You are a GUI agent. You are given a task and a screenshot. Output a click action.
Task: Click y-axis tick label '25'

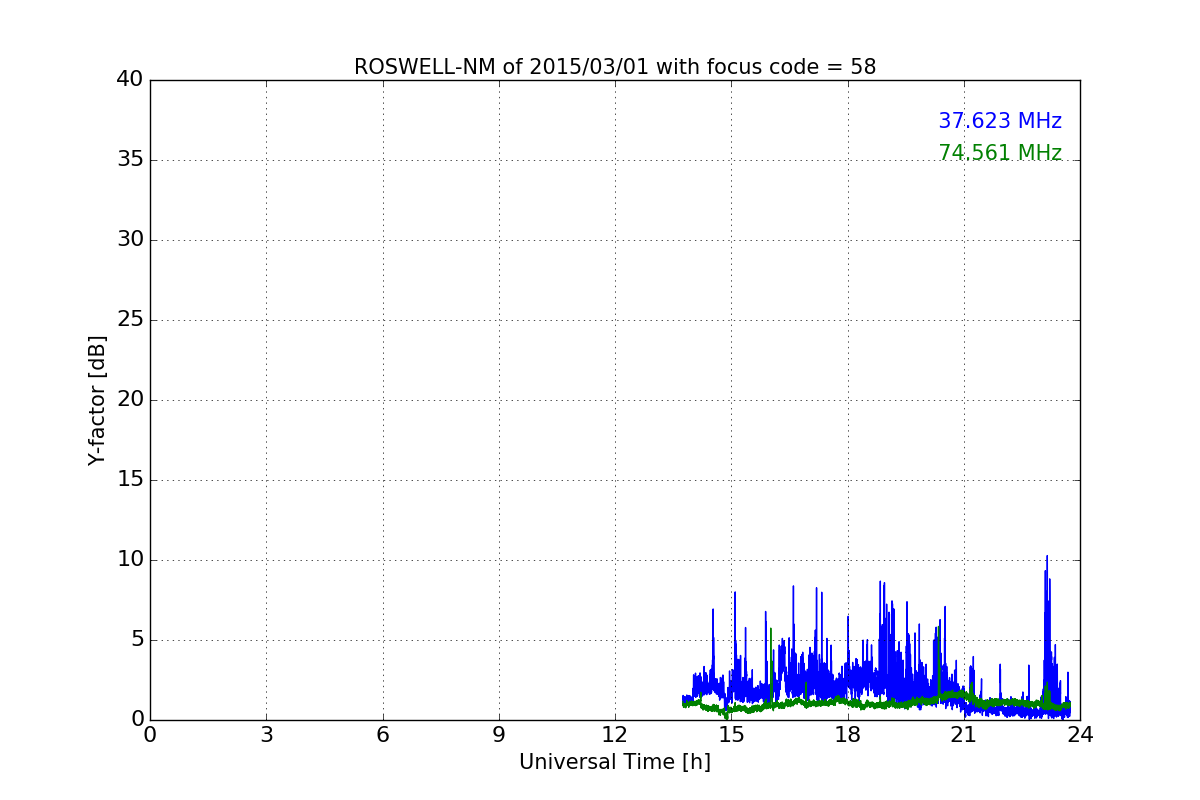130,320
